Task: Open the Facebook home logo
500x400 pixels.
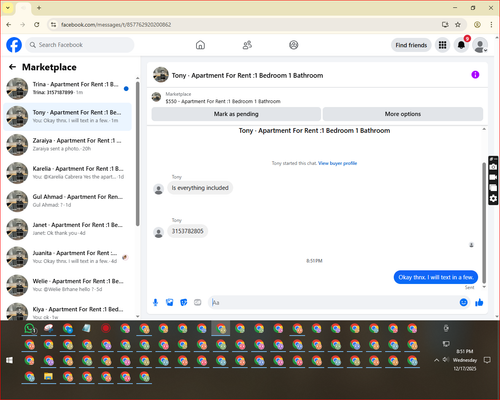Action: point(14,45)
